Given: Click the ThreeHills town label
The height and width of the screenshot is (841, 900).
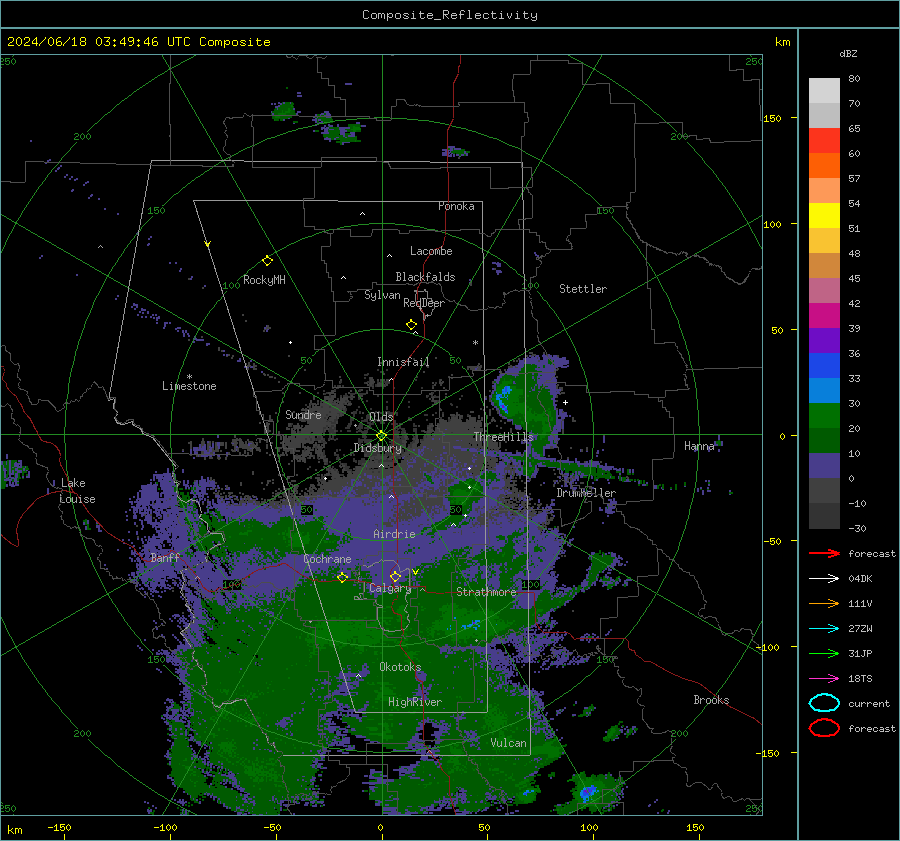Looking at the screenshot, I should (x=503, y=437).
